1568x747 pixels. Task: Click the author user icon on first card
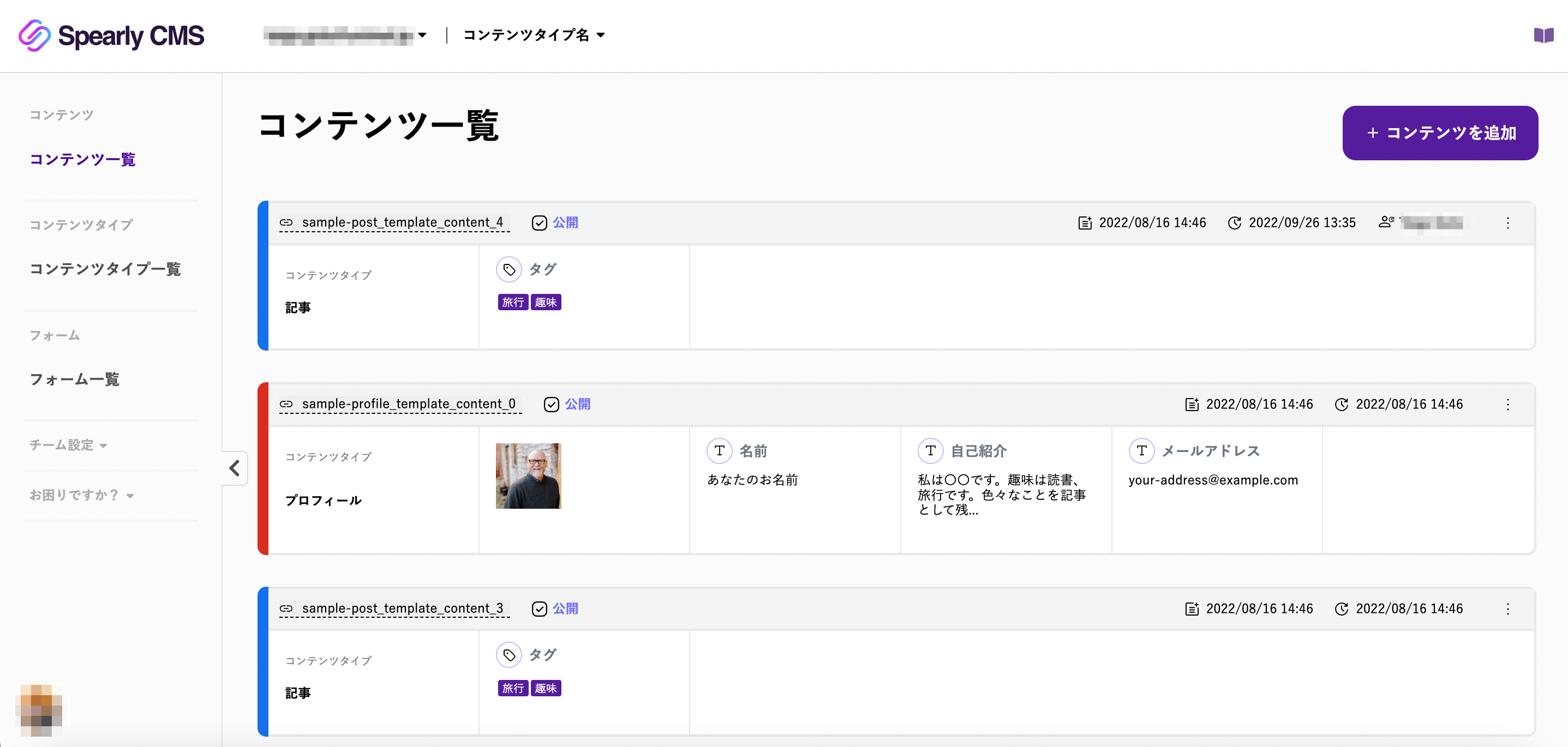1386,222
